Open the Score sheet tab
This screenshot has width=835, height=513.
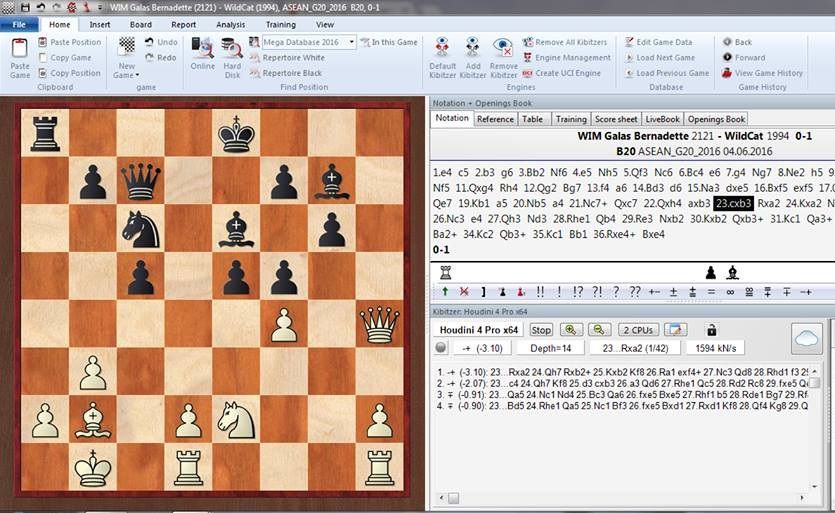(616, 119)
